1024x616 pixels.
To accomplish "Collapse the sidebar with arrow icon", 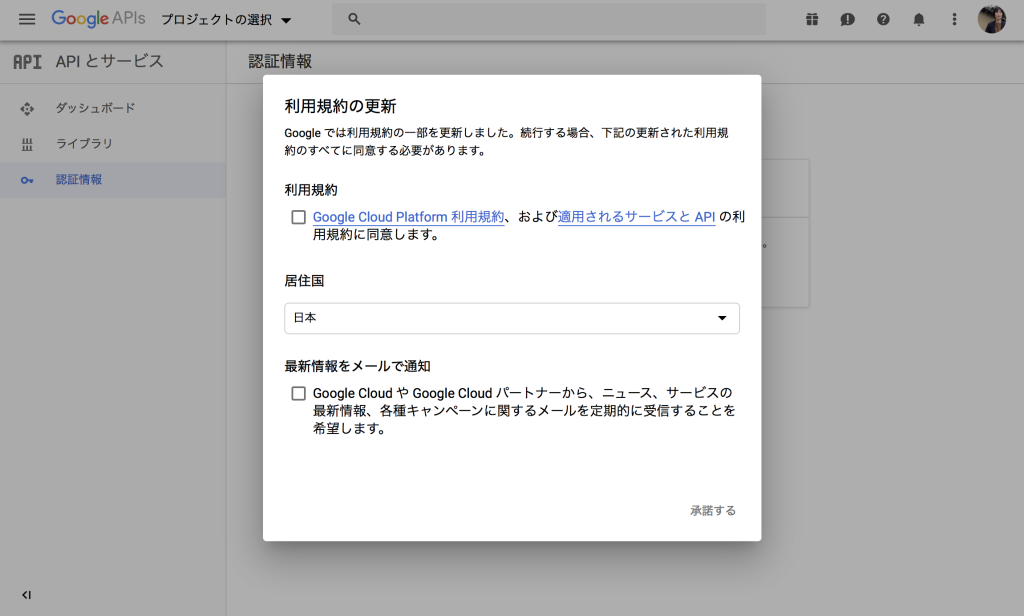I will 26,594.
